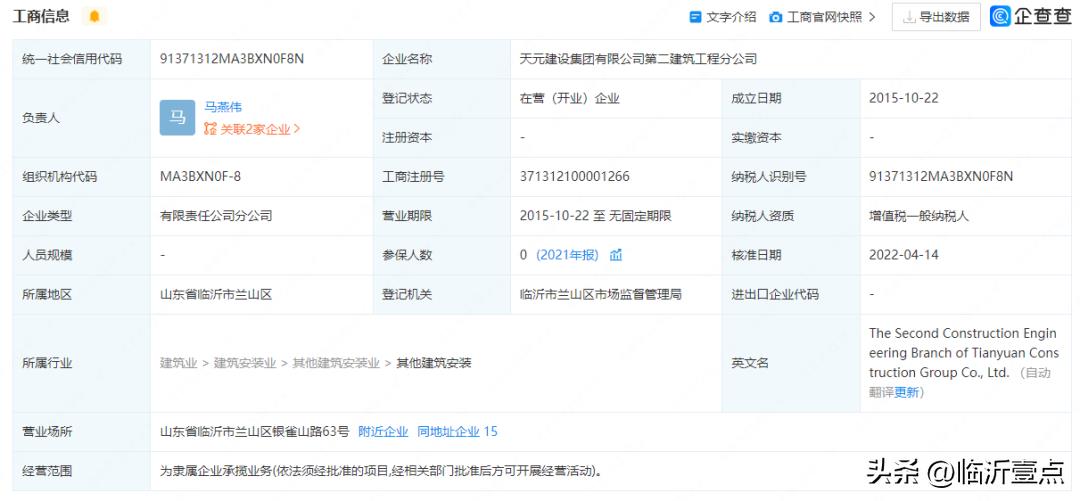
Task: Click the 工商信息 section heading
Action: pos(41,17)
